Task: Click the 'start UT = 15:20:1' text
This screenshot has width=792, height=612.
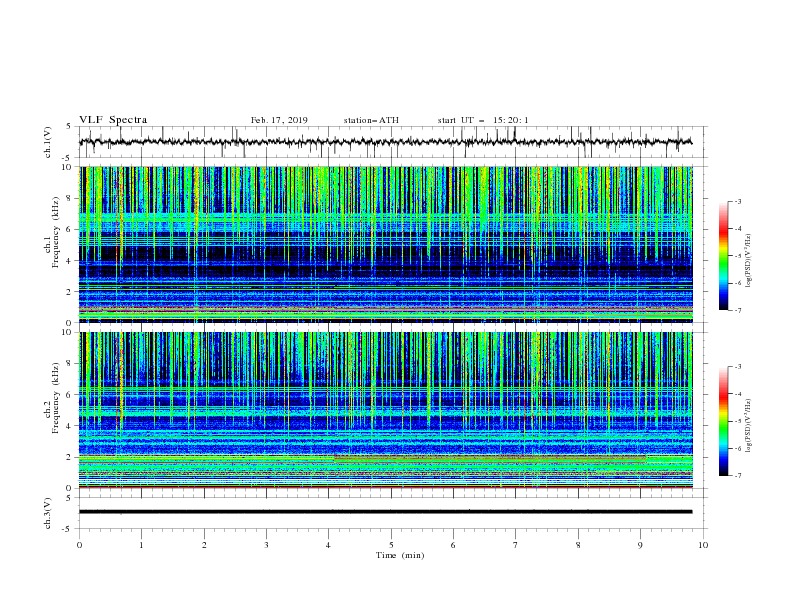Action: (x=483, y=120)
